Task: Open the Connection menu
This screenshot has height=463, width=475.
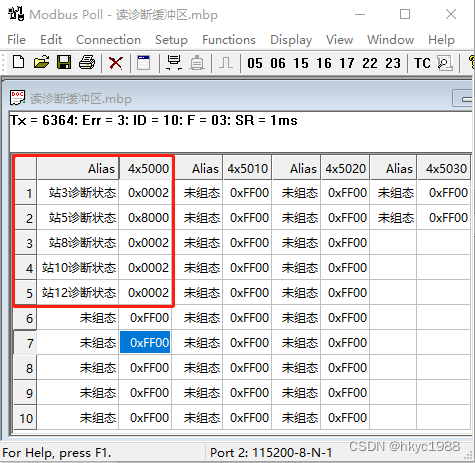Action: point(108,40)
